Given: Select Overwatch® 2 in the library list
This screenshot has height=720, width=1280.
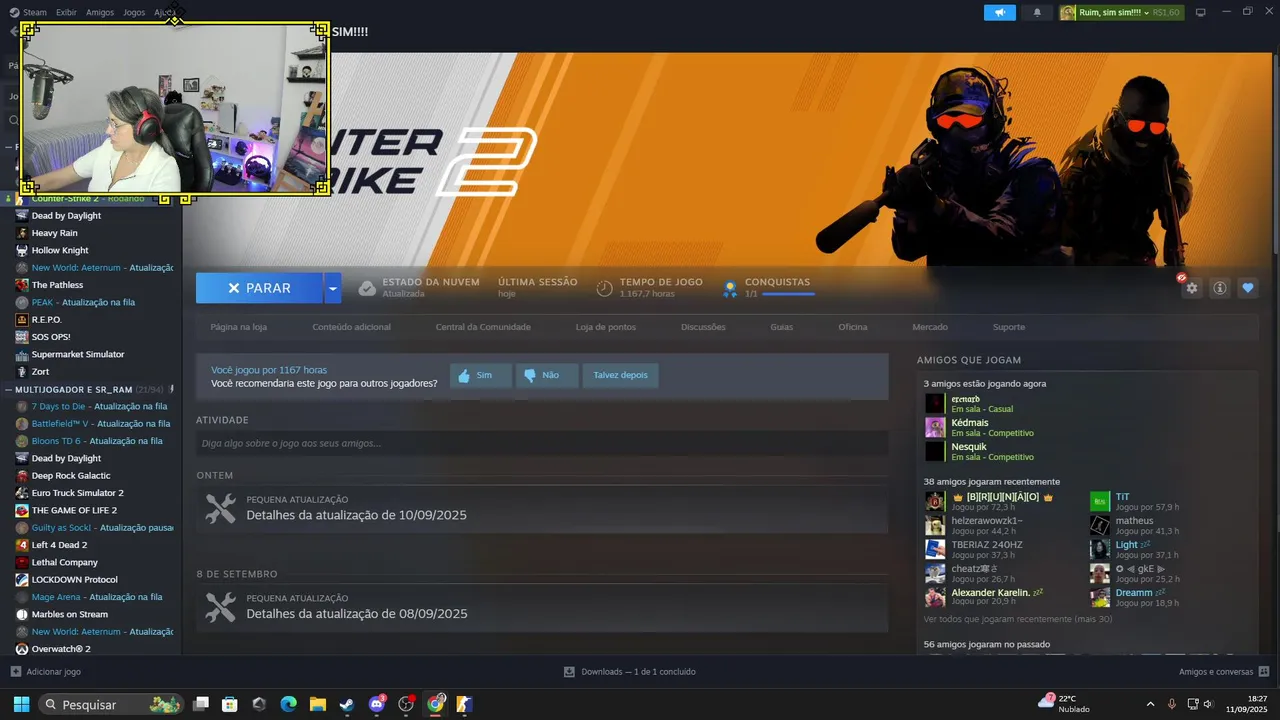Looking at the screenshot, I should click(x=61, y=649).
